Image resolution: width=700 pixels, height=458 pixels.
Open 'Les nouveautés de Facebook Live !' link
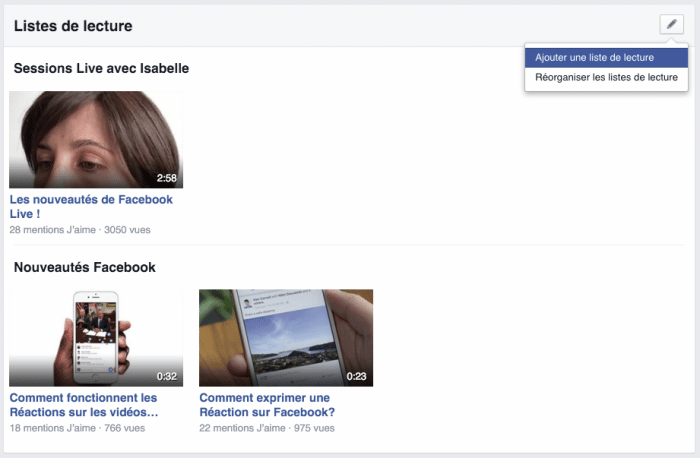(x=90, y=206)
